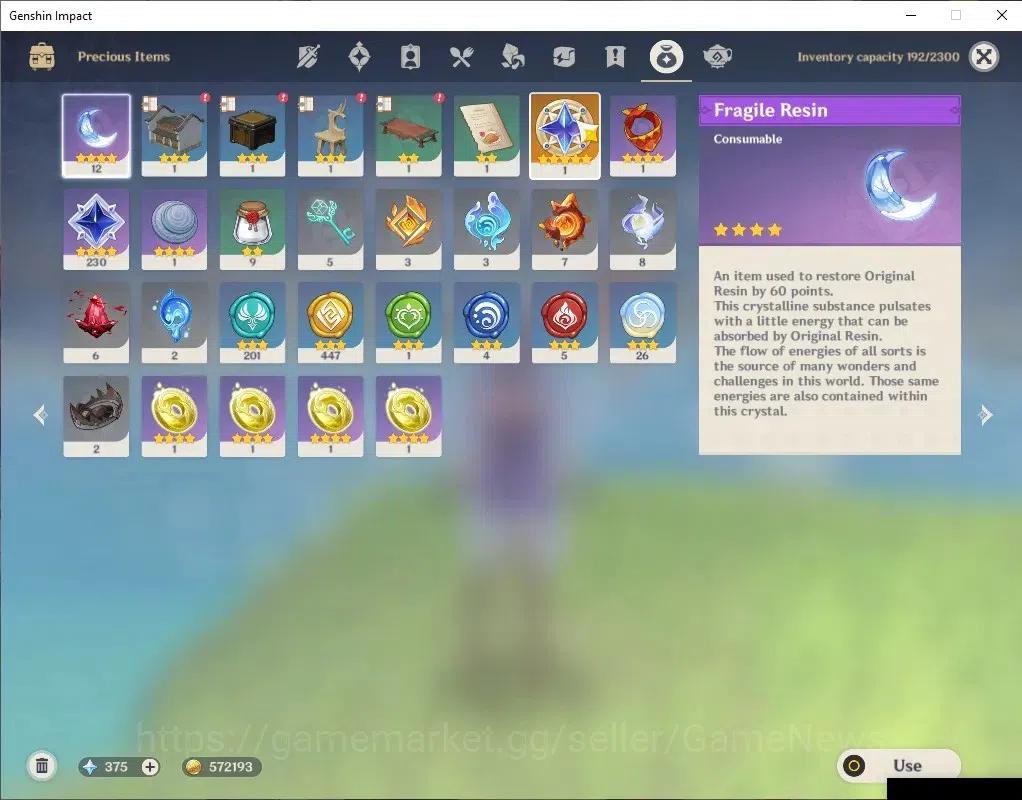The image size is (1022, 800).
Task: Select the blue Stardust item with count 230
Action: (96, 230)
